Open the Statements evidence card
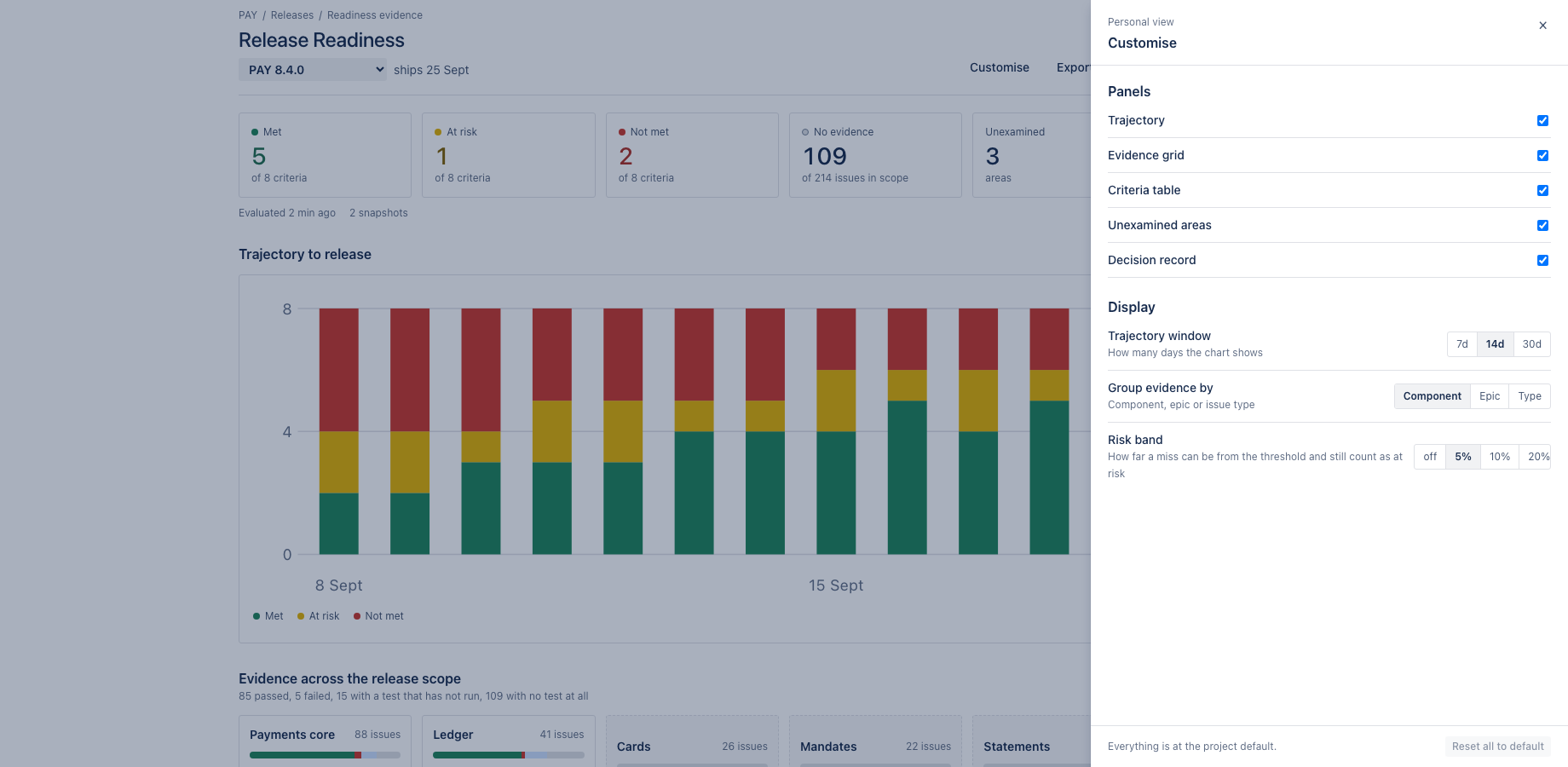 point(1032,741)
